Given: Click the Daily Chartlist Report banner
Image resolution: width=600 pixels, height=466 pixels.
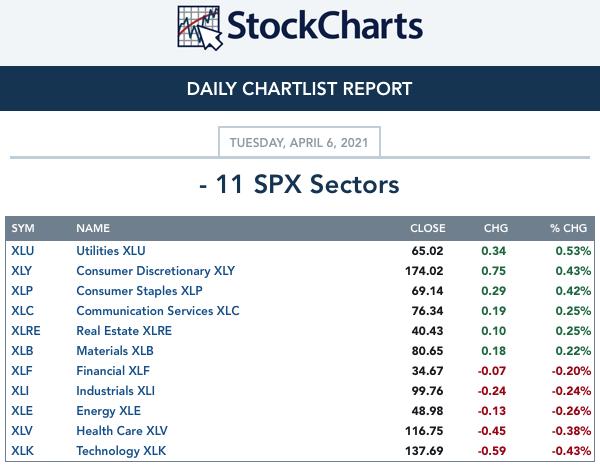Looking at the screenshot, I should click(300, 89).
